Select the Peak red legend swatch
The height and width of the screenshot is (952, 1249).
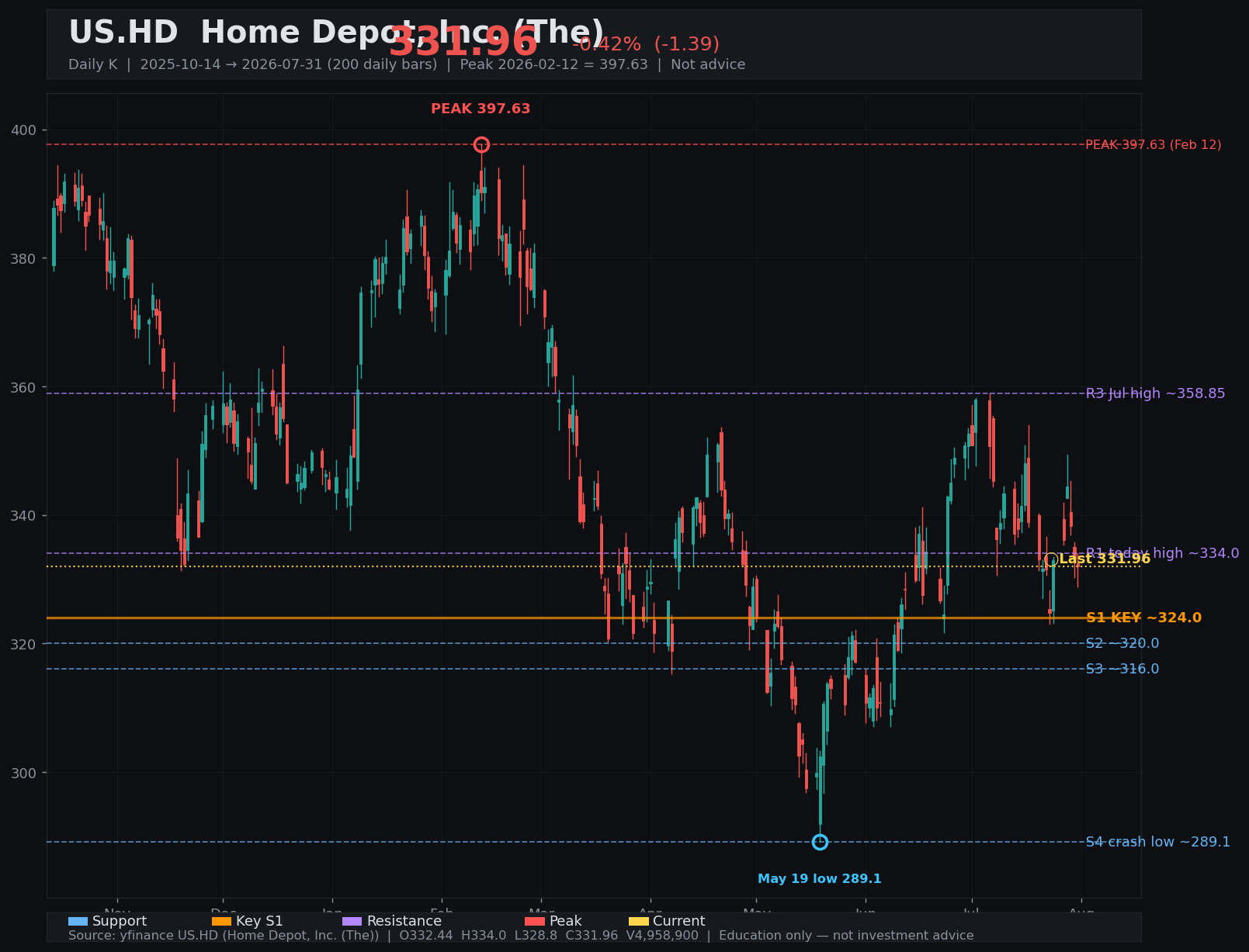coord(535,922)
